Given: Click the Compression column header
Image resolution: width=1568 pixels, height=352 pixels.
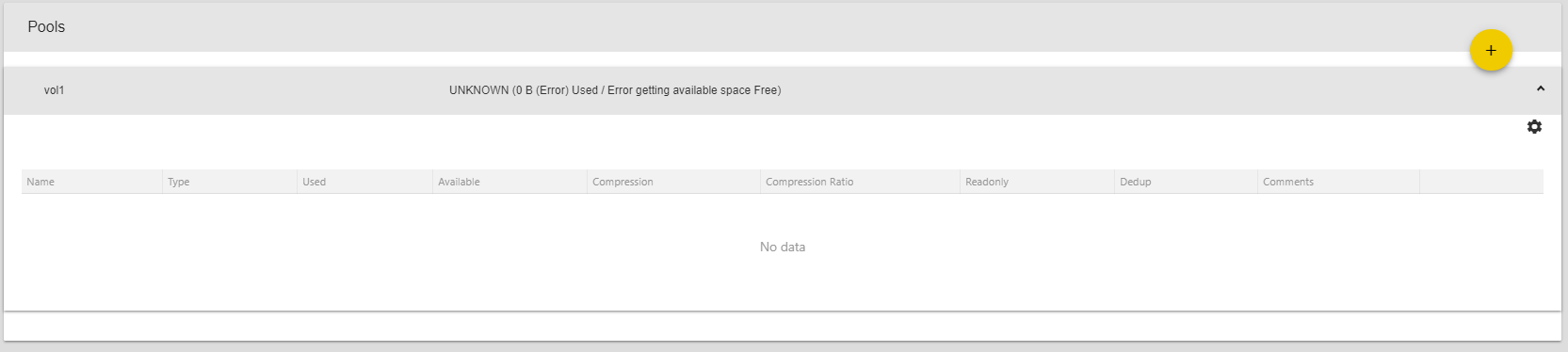Looking at the screenshot, I should coord(622,182).
